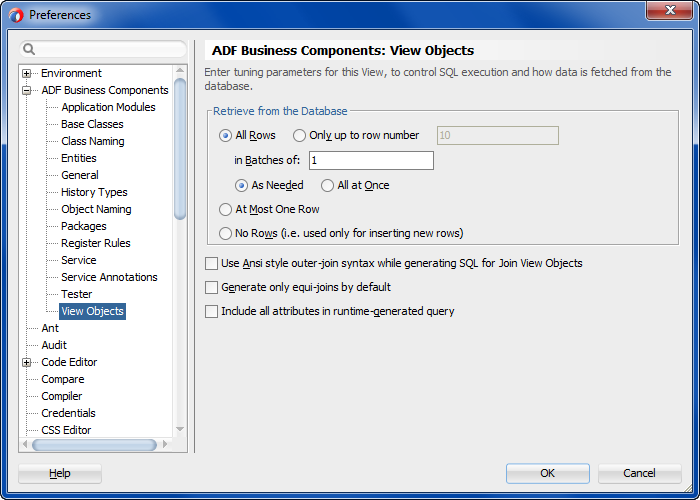Viewport: 700px width, 500px height.
Task: Enable Ansi style outer-join syntax checkbox
Action: 211,263
